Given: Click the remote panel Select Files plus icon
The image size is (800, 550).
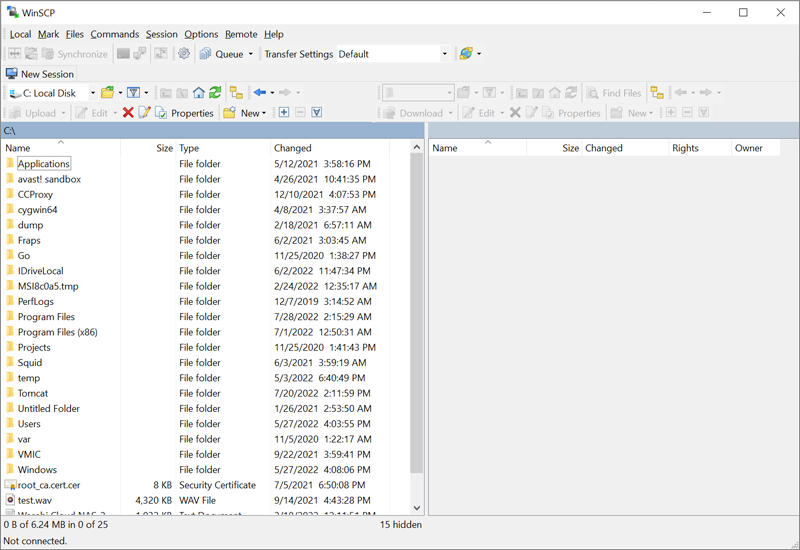Looking at the screenshot, I should [671, 113].
